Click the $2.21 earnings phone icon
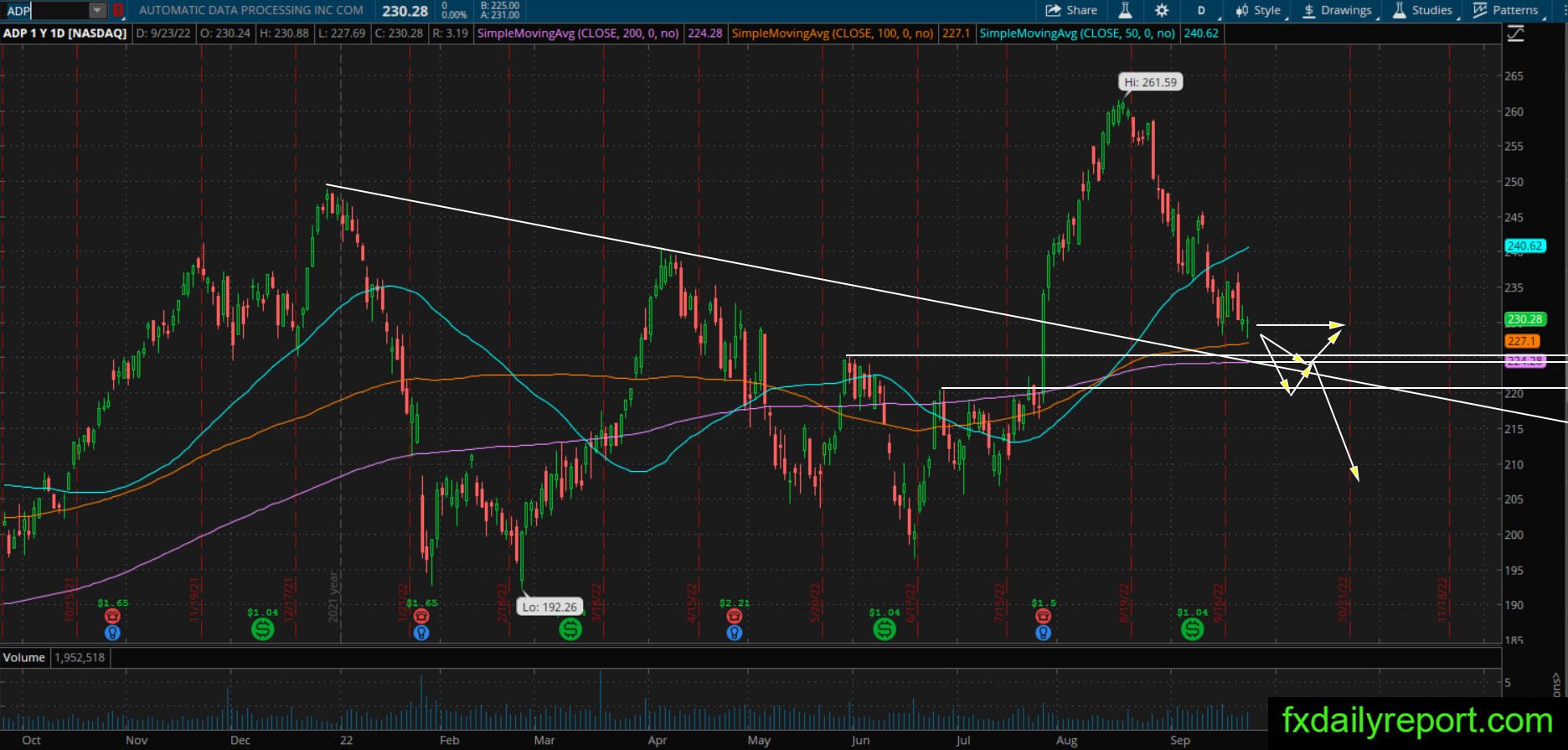The image size is (1568, 750). tap(735, 617)
